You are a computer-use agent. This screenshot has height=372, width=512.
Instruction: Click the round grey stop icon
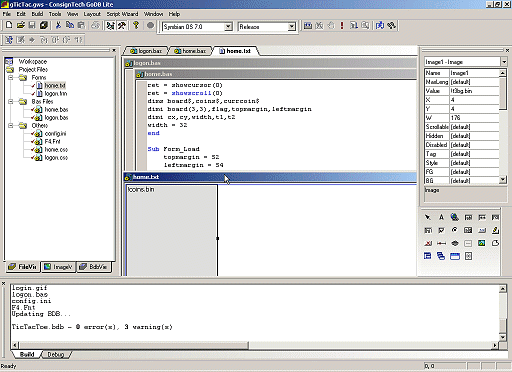coord(150,26)
